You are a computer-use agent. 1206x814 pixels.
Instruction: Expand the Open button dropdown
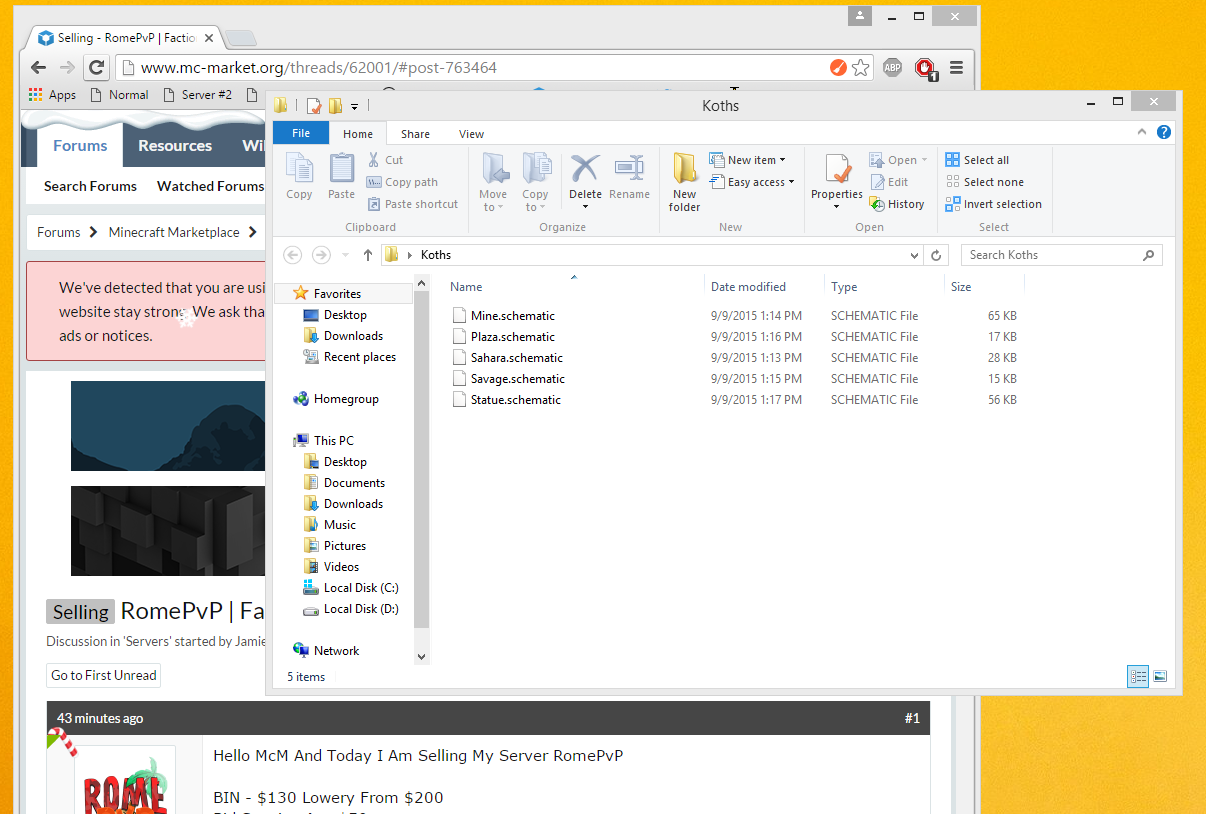(x=924, y=160)
